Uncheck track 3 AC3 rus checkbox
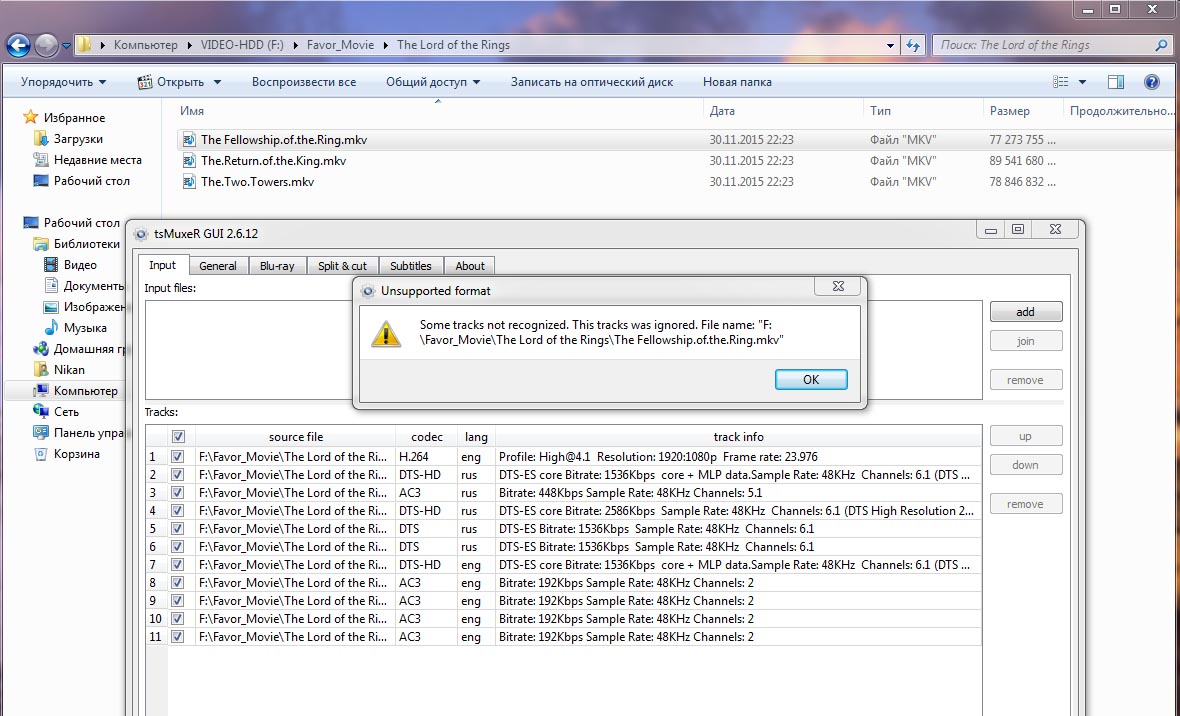The height and width of the screenshot is (716, 1180). click(178, 492)
